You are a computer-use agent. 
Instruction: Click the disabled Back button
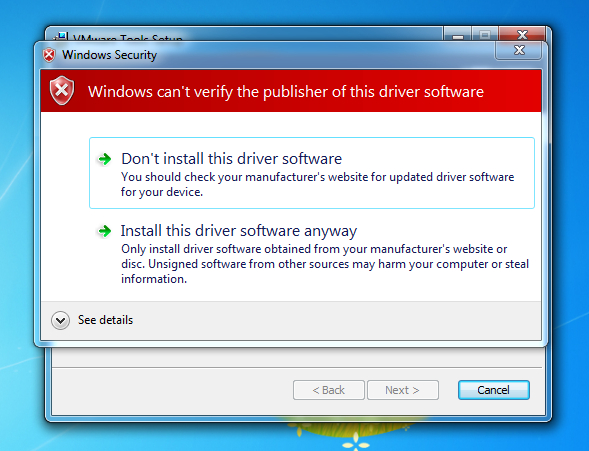(x=329, y=390)
